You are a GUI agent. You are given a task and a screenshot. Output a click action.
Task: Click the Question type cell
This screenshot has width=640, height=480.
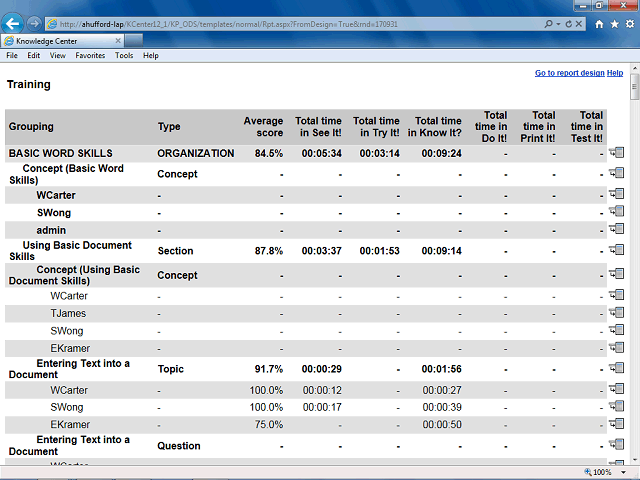click(179, 446)
